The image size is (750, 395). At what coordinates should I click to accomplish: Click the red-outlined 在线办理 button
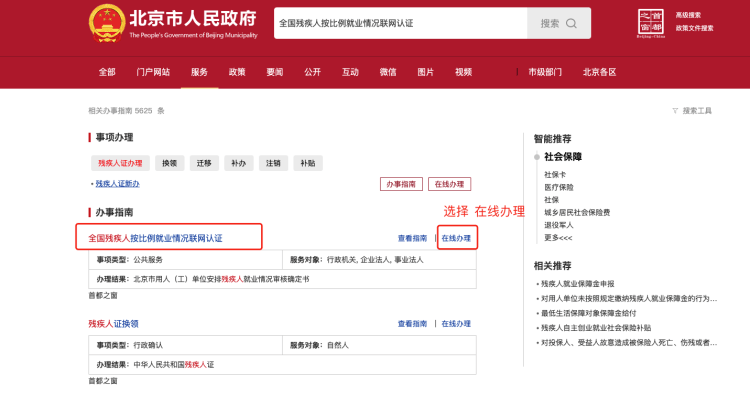coord(450,184)
